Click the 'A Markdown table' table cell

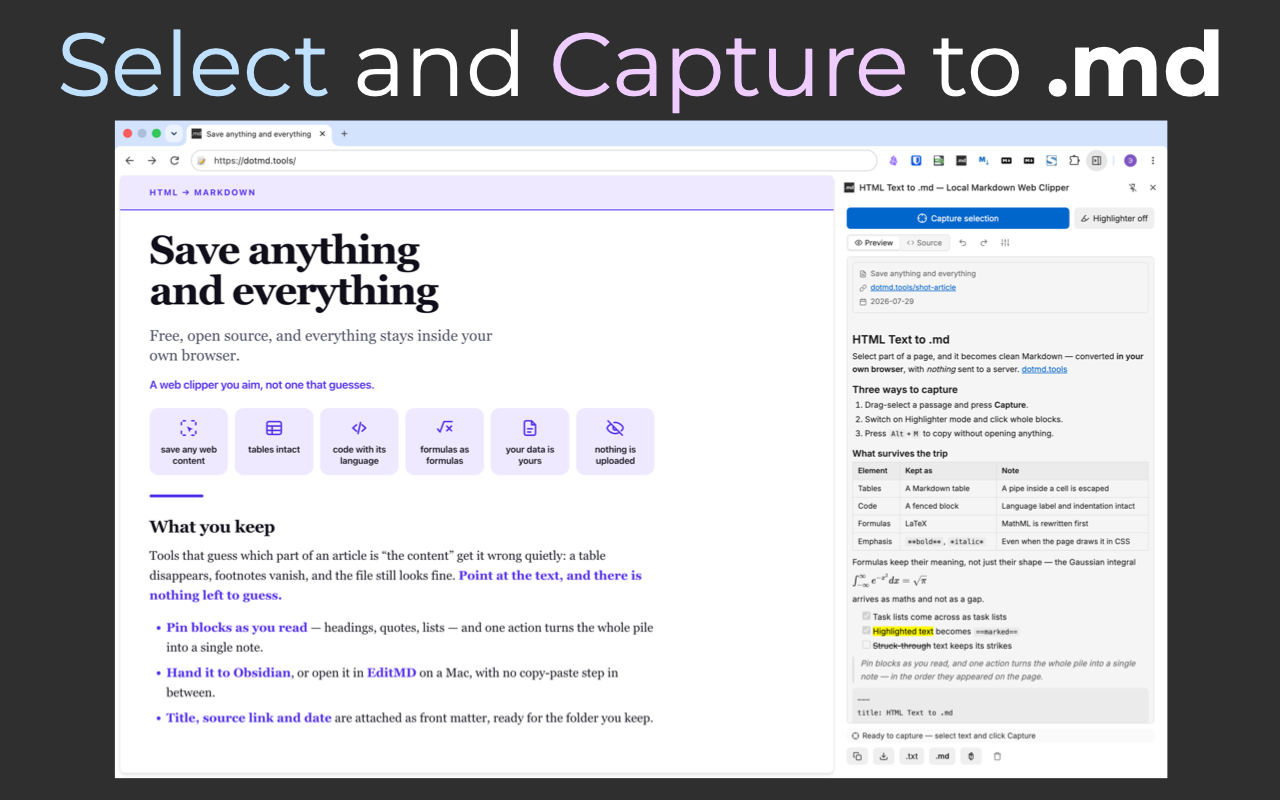pos(949,488)
